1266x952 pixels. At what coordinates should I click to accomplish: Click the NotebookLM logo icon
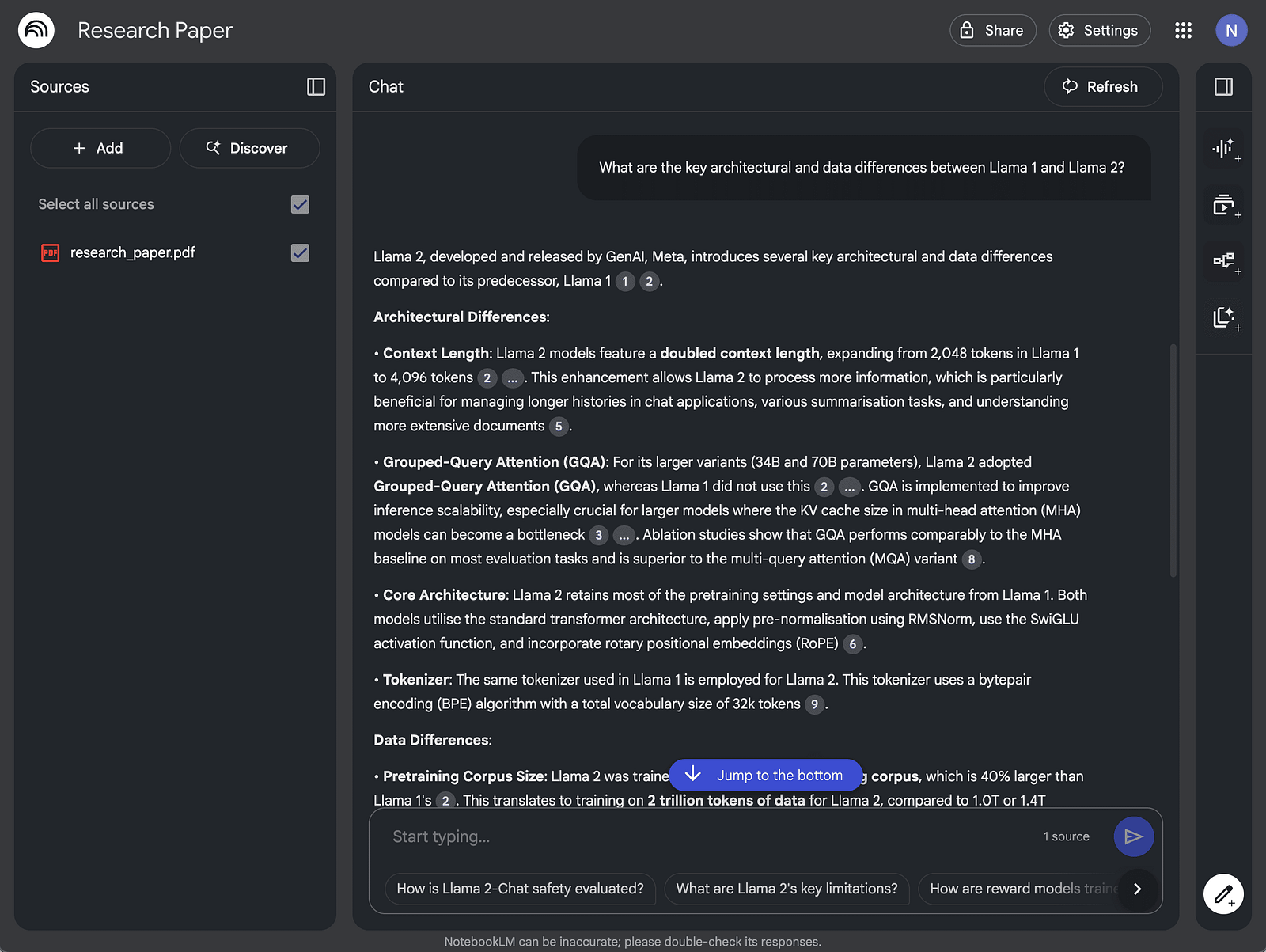point(36,30)
